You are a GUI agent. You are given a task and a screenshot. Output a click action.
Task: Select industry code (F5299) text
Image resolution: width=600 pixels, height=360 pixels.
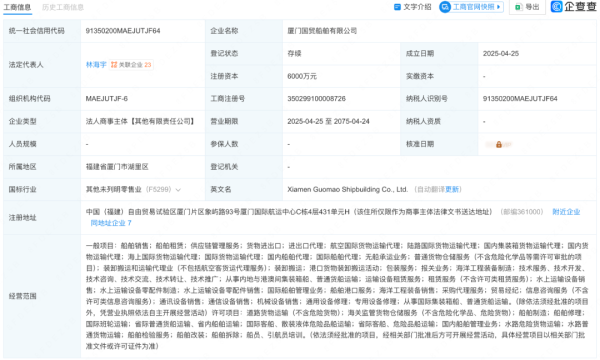tap(158, 189)
